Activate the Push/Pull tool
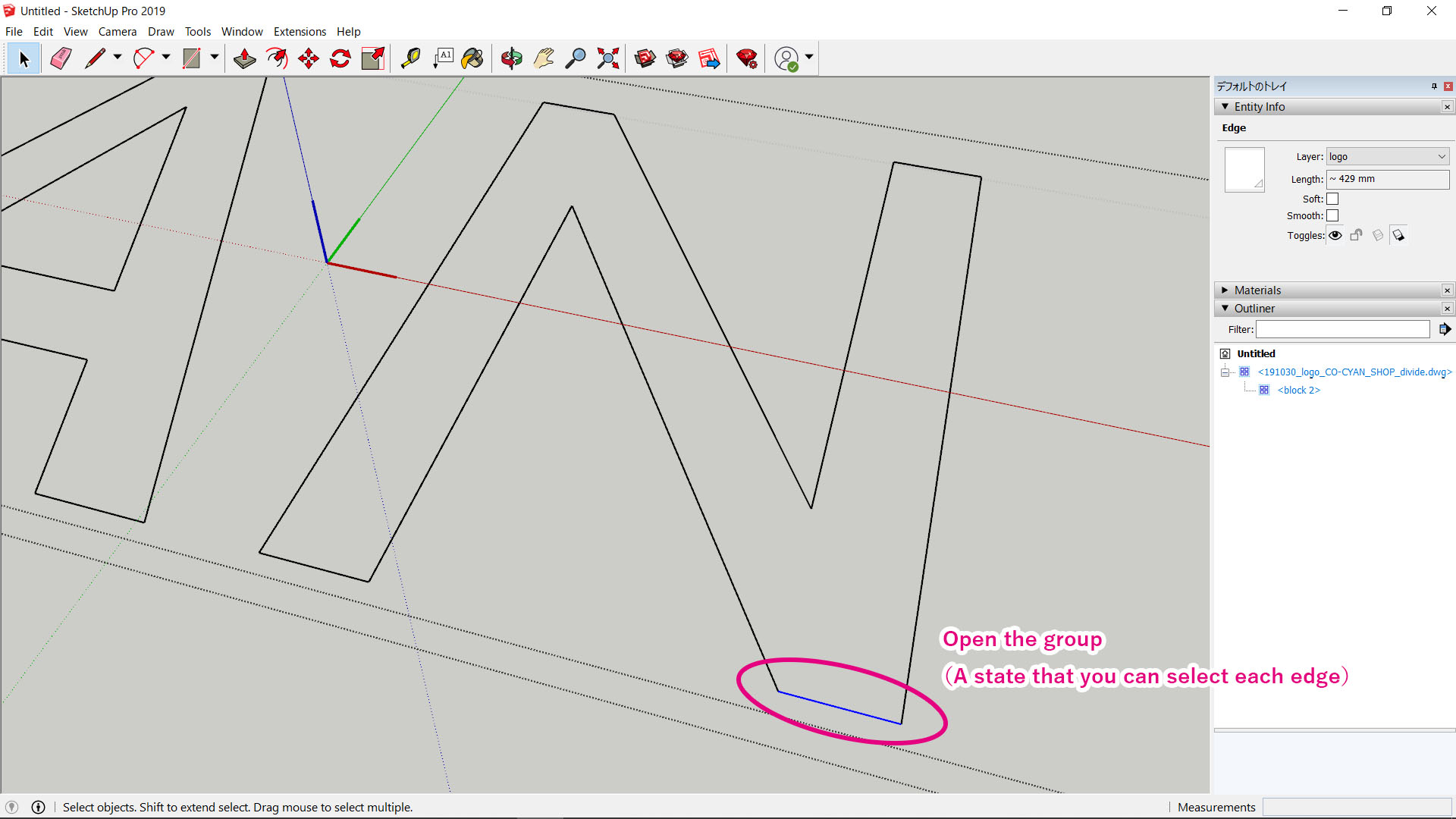This screenshot has height=819, width=1456. click(244, 58)
